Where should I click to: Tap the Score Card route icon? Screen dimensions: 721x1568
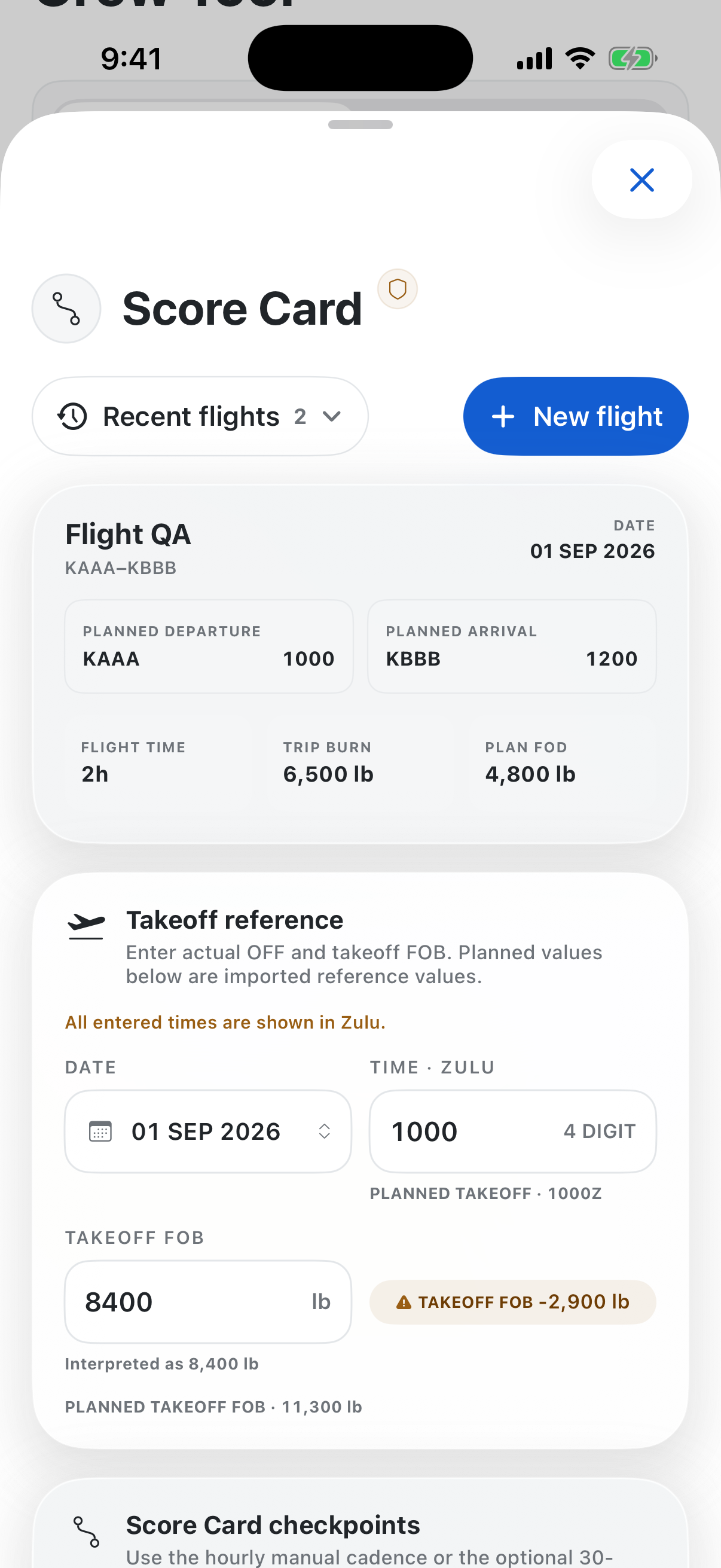[x=66, y=308]
